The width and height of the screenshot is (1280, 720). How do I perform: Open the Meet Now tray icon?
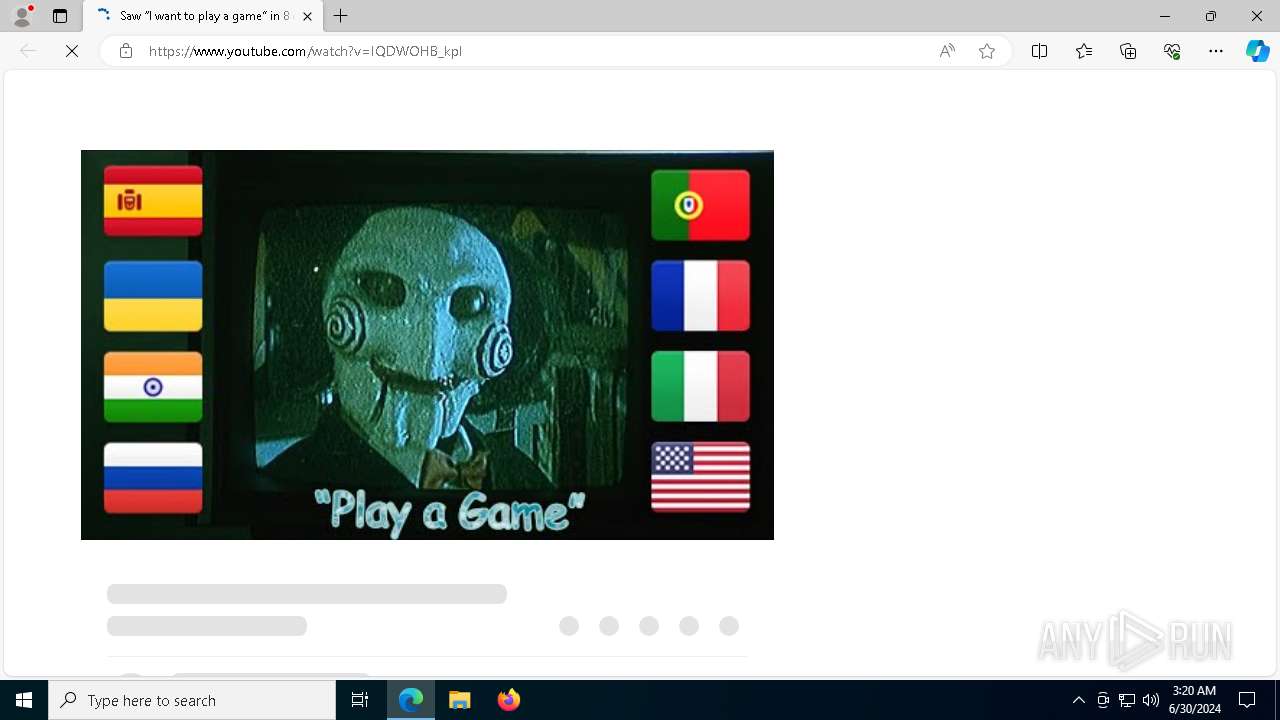pos(1103,700)
